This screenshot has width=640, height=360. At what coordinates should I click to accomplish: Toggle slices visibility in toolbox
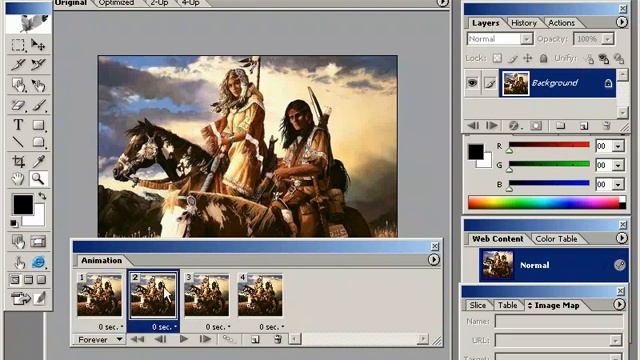coord(38,242)
